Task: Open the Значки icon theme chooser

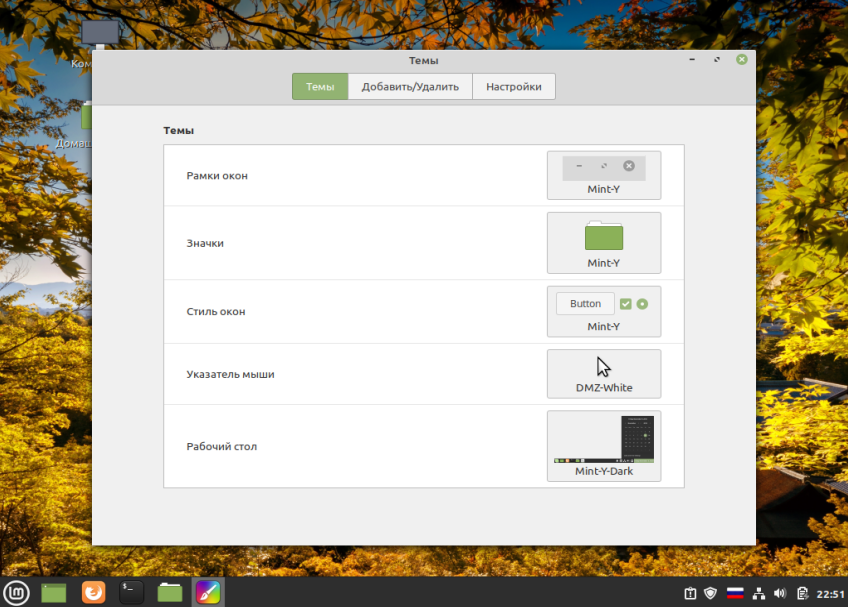Action: [604, 243]
